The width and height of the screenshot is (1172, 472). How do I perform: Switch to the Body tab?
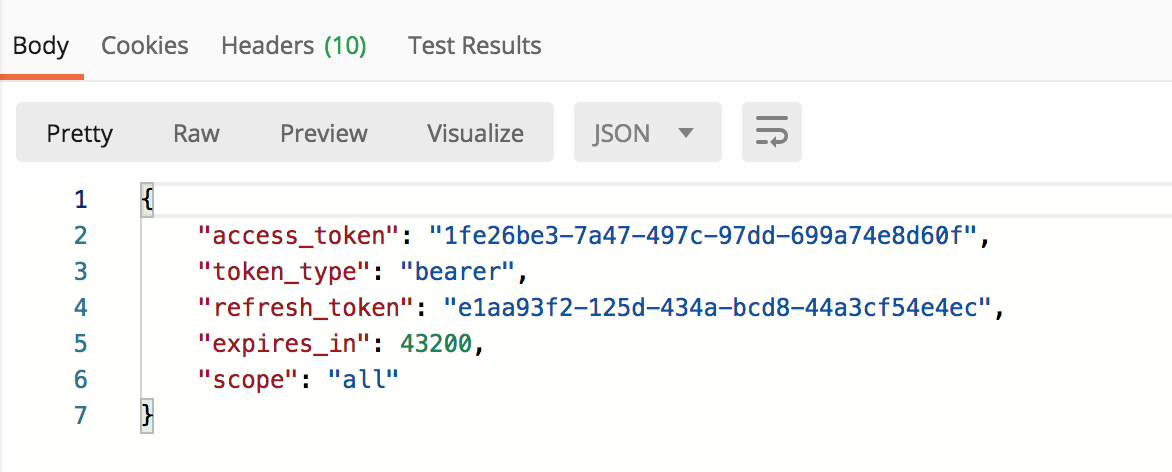(41, 45)
